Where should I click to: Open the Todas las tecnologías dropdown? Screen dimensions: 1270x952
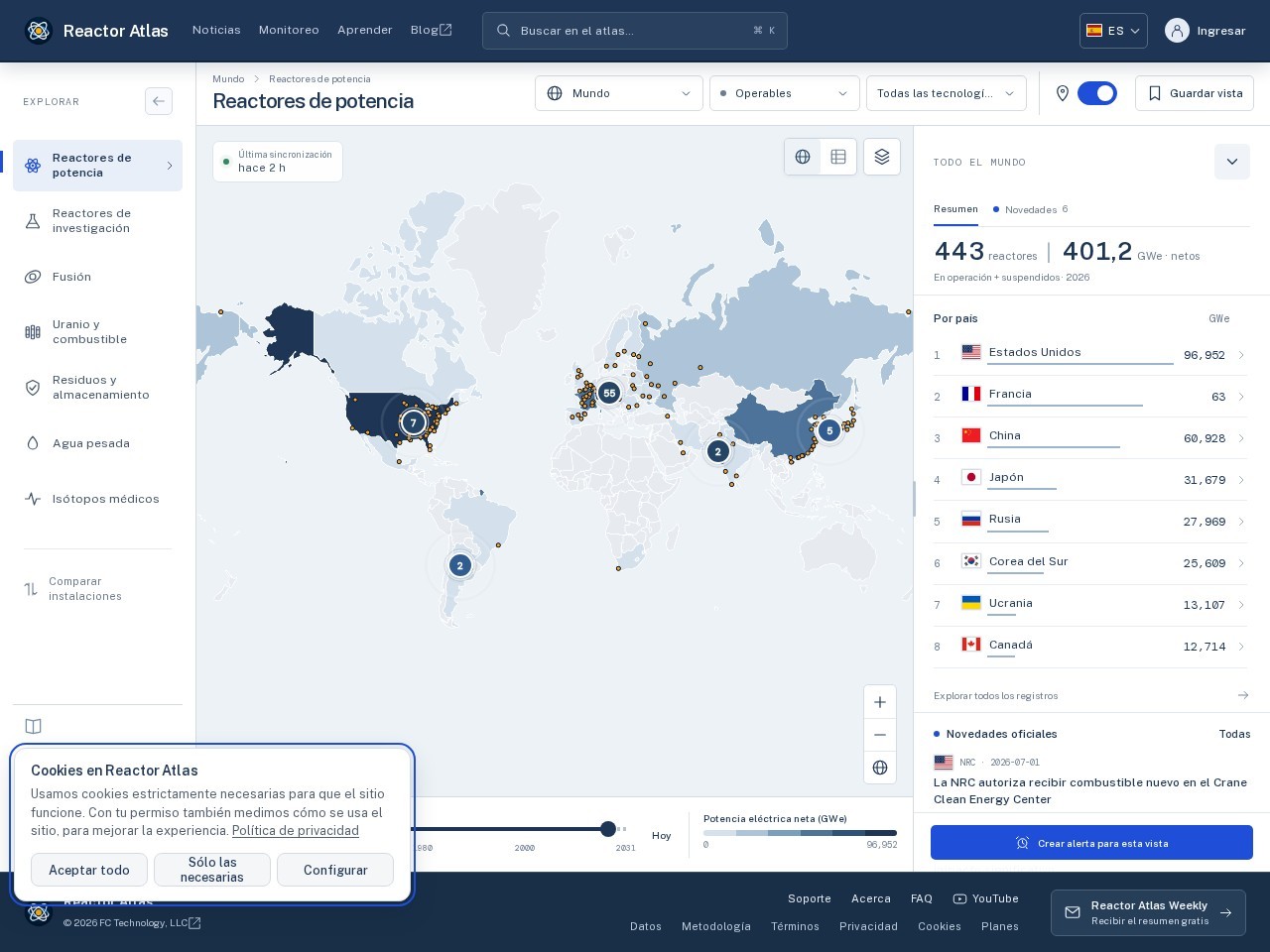[947, 93]
